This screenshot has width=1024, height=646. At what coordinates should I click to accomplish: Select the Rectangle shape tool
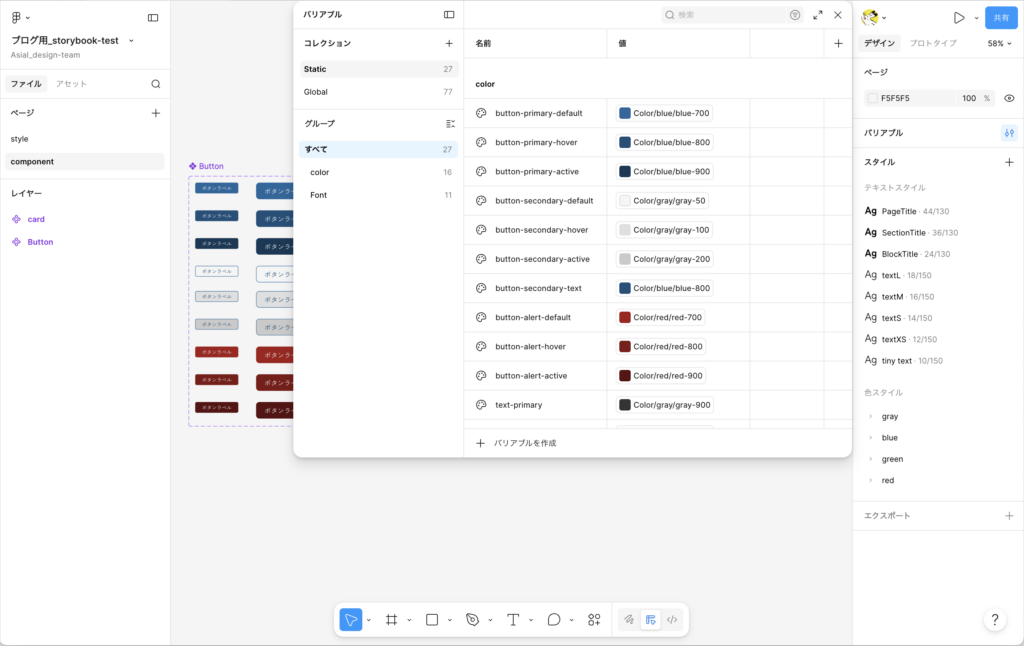point(432,619)
